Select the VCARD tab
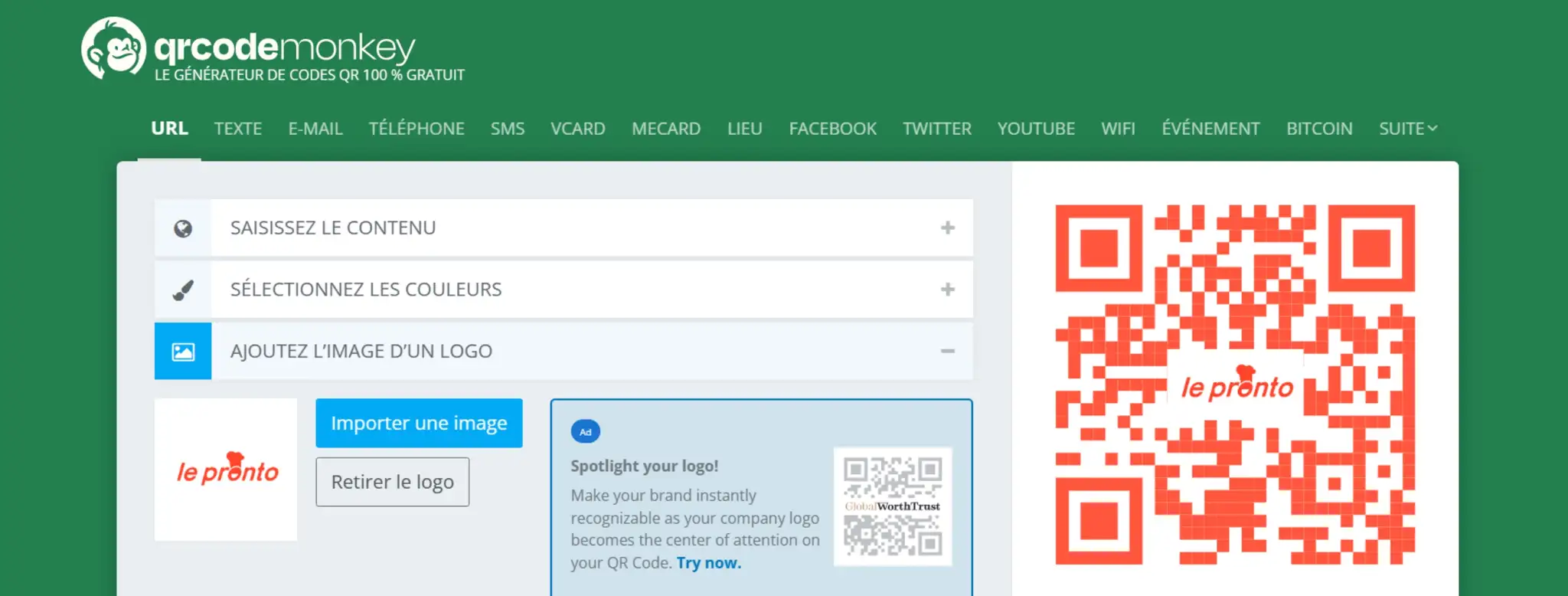This screenshot has height=596, width=1568. (578, 129)
